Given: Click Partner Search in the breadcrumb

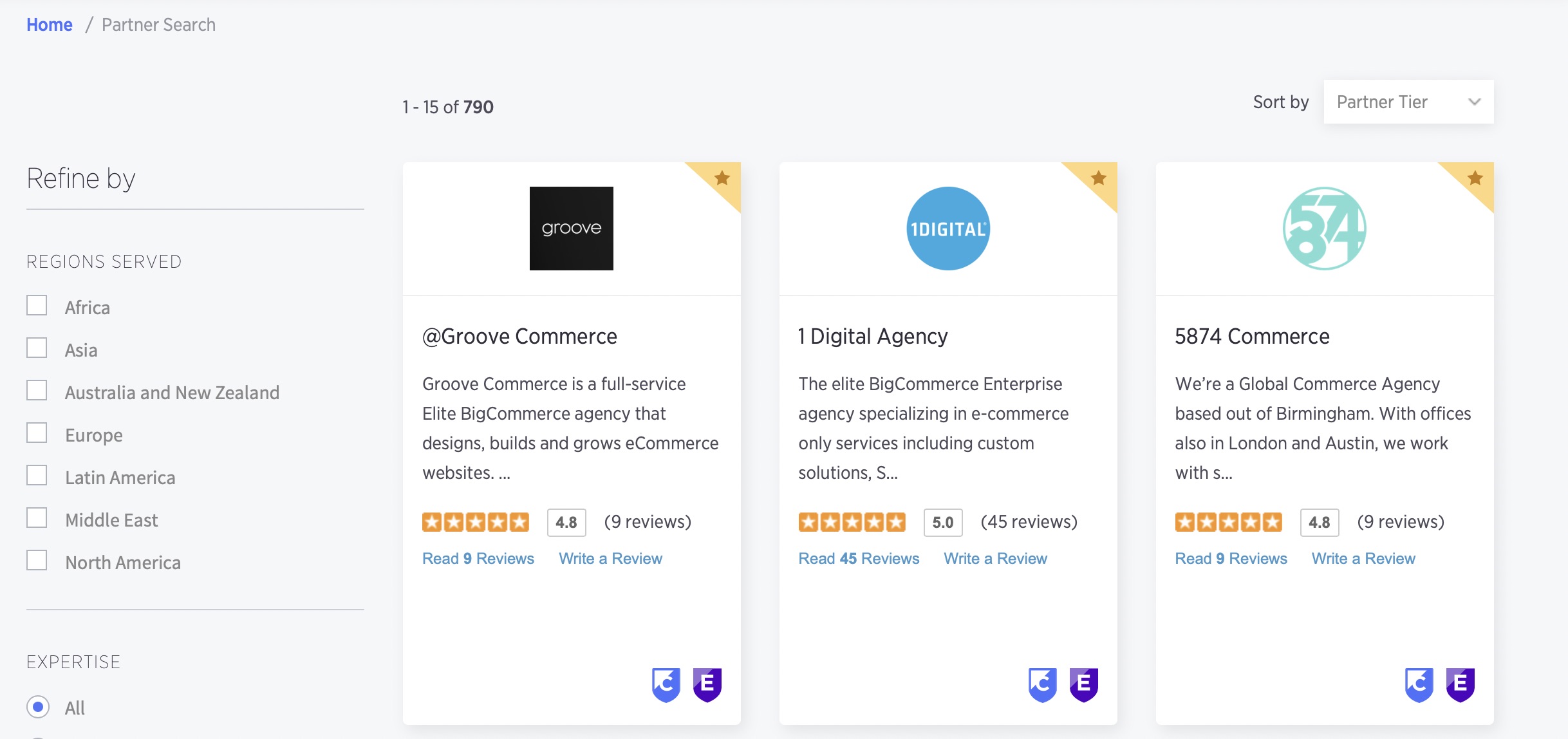Looking at the screenshot, I should (158, 24).
